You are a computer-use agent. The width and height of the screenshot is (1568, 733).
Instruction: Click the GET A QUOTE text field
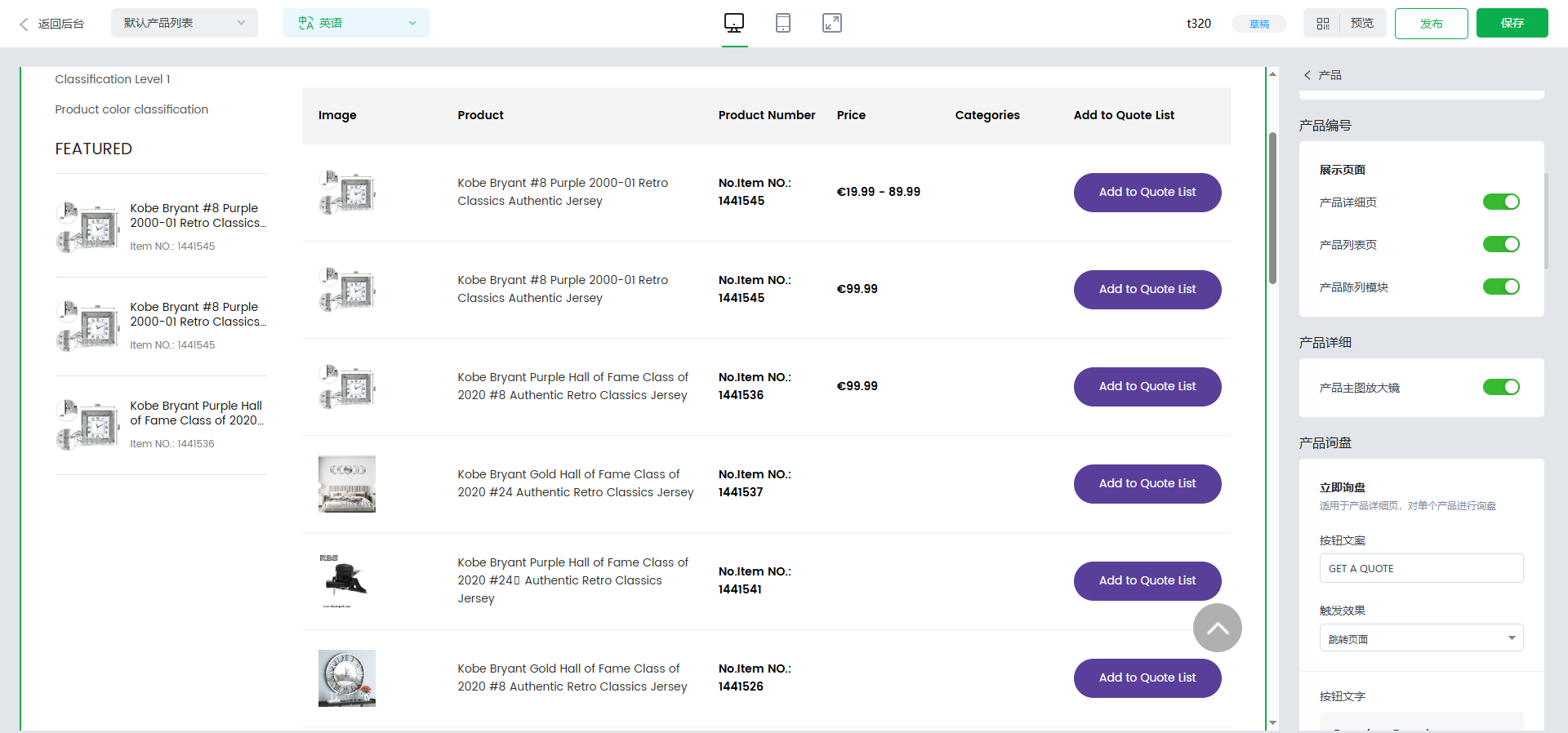(1420, 568)
